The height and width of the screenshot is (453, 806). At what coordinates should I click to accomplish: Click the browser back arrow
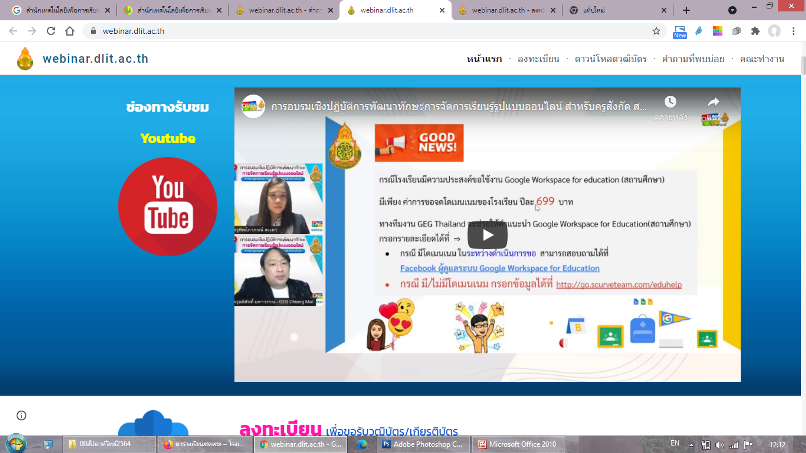(13, 31)
